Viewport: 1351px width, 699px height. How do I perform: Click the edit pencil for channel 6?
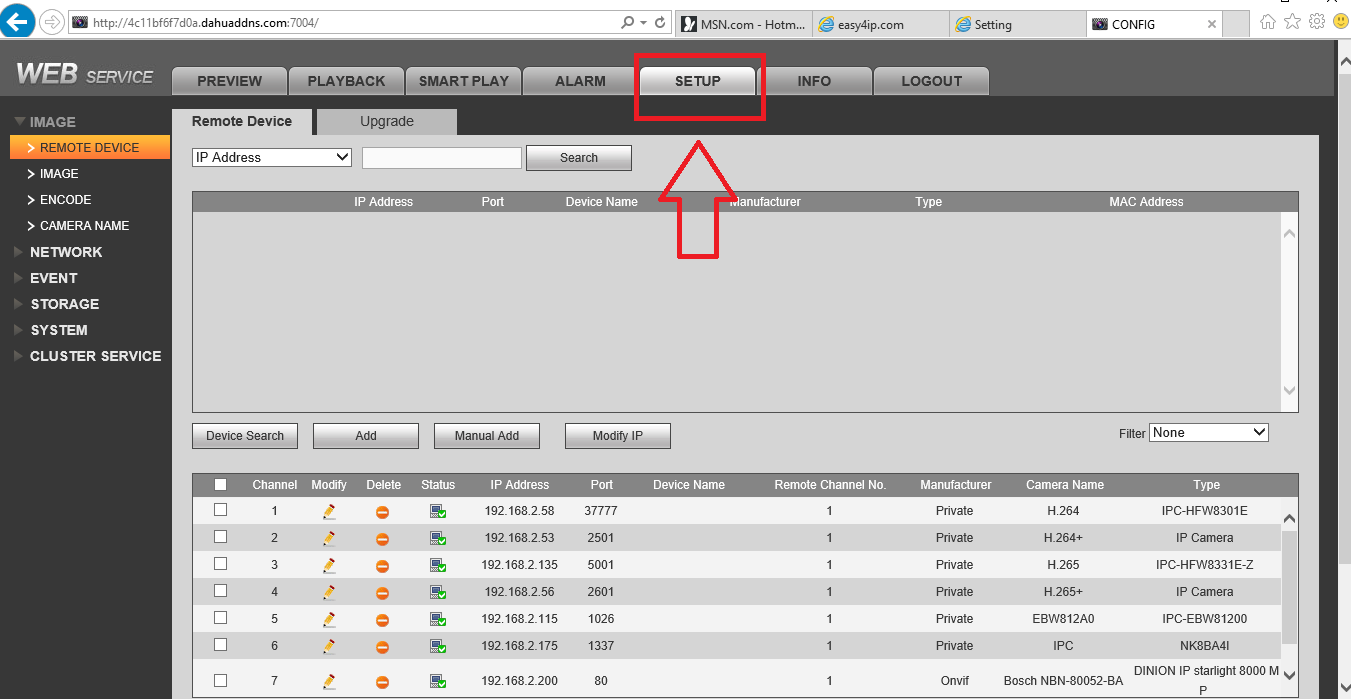(329, 646)
